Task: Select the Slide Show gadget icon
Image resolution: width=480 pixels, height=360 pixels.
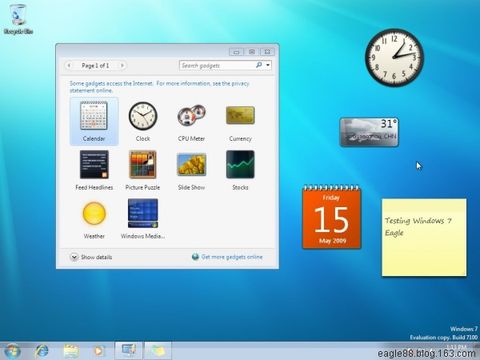Action: click(191, 164)
